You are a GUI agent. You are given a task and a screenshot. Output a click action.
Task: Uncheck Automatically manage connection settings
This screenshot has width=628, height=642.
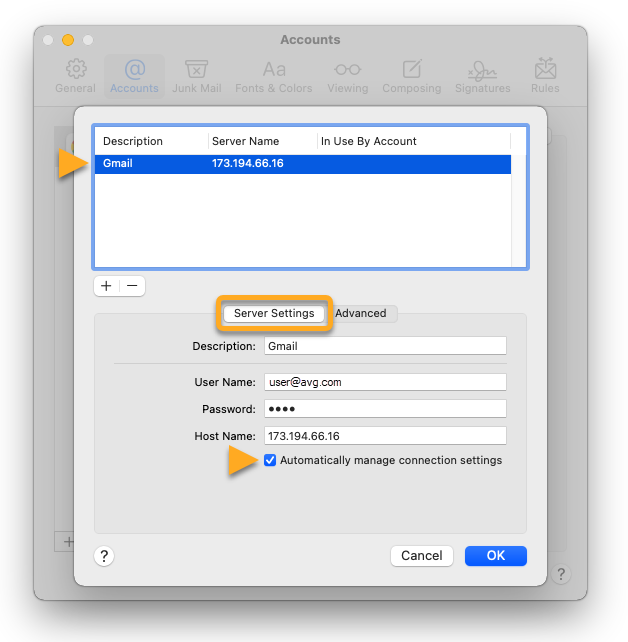[x=270, y=461]
